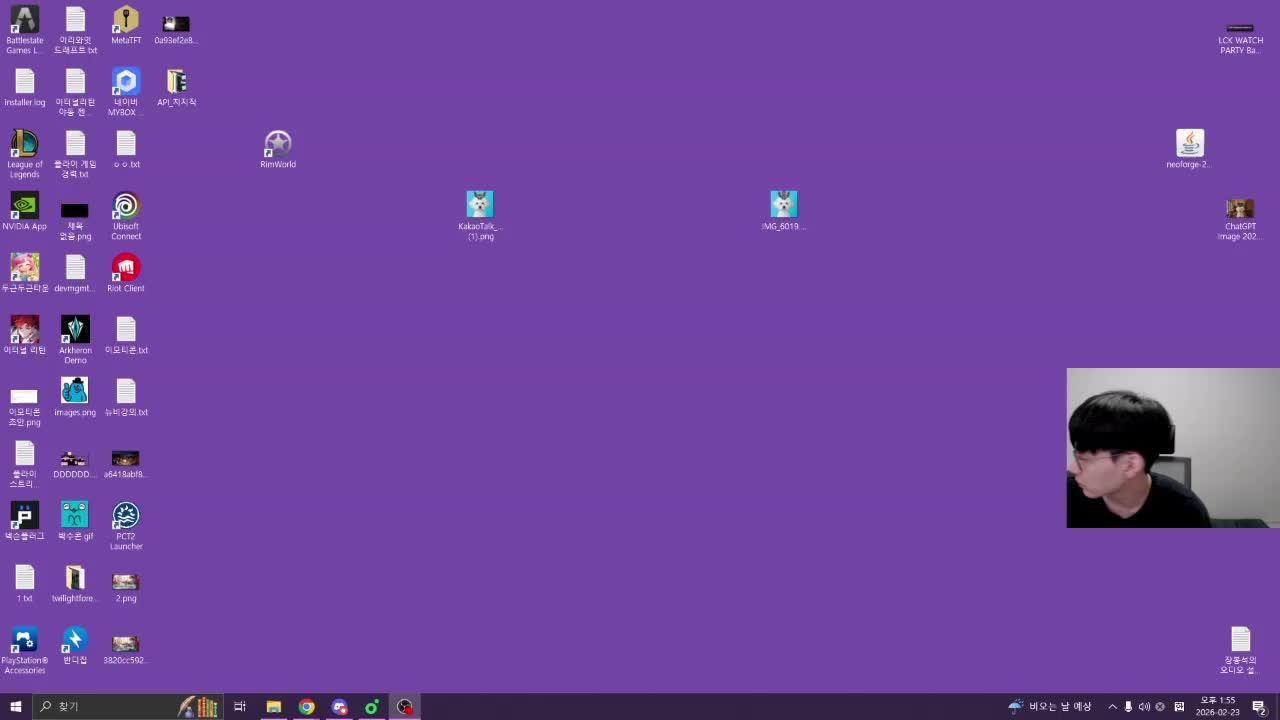Select the 이터널 리턴 game shortcut

[x=24, y=335]
